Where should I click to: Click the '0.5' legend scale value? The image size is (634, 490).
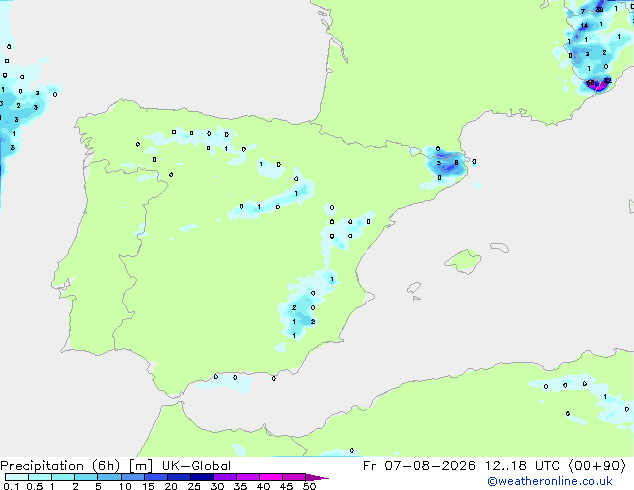[x=35, y=486]
